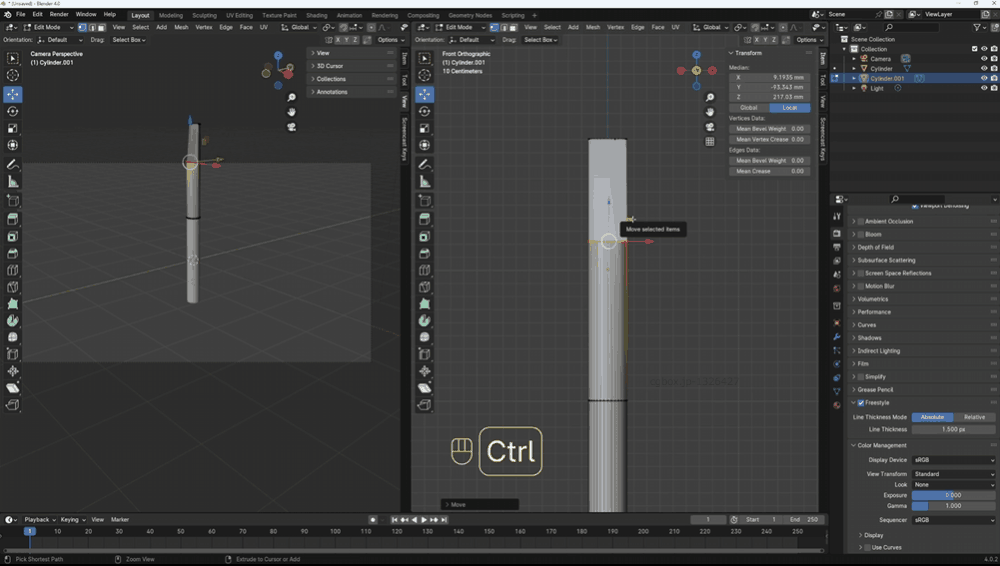Open the Render menu in top bar
The image size is (1000, 566).
[59, 15]
